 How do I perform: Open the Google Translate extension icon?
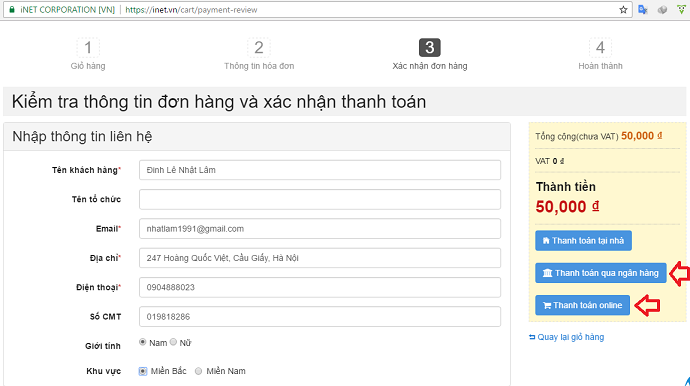[643, 10]
